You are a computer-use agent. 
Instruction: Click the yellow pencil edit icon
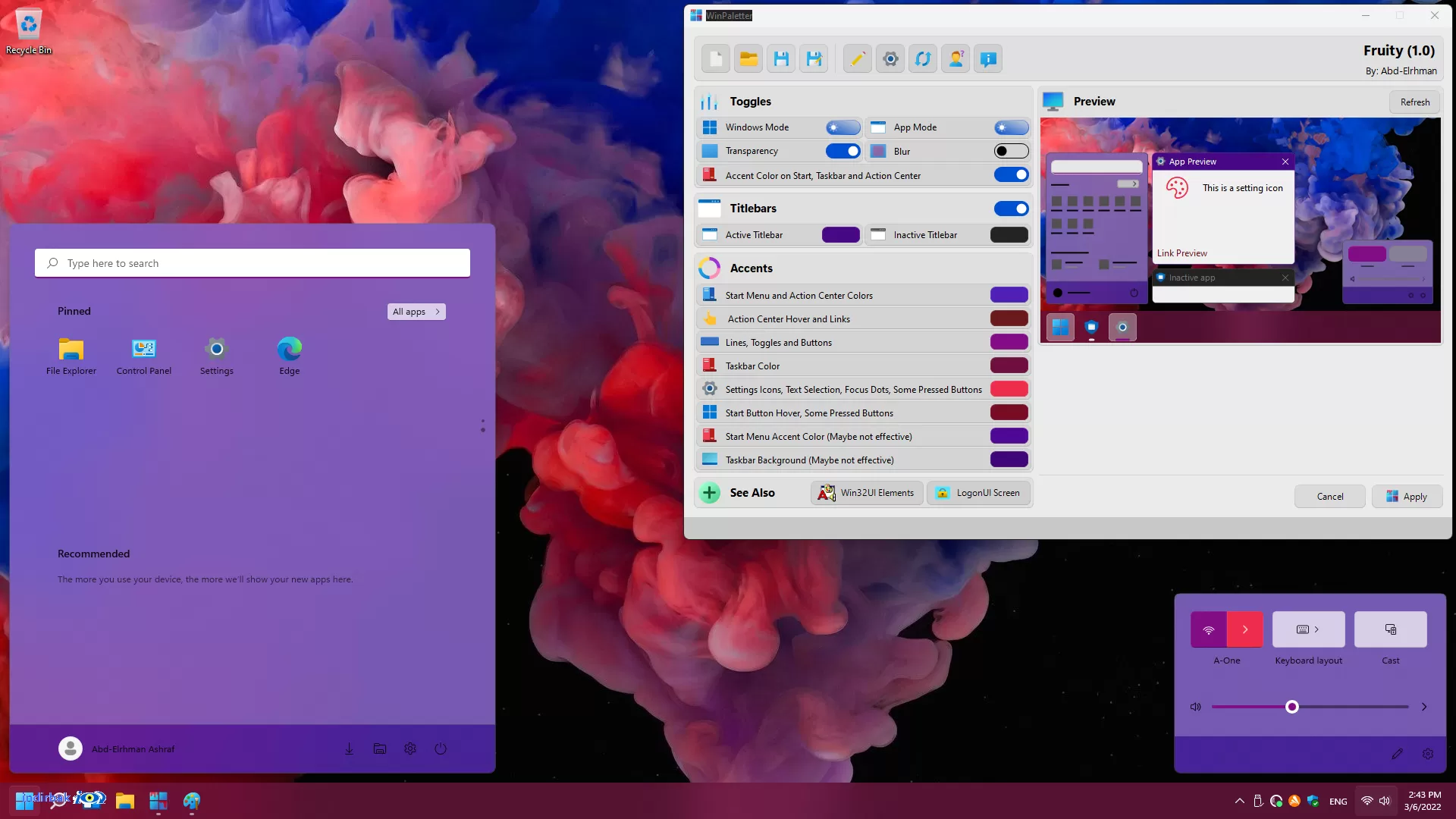pyautogui.click(x=858, y=59)
